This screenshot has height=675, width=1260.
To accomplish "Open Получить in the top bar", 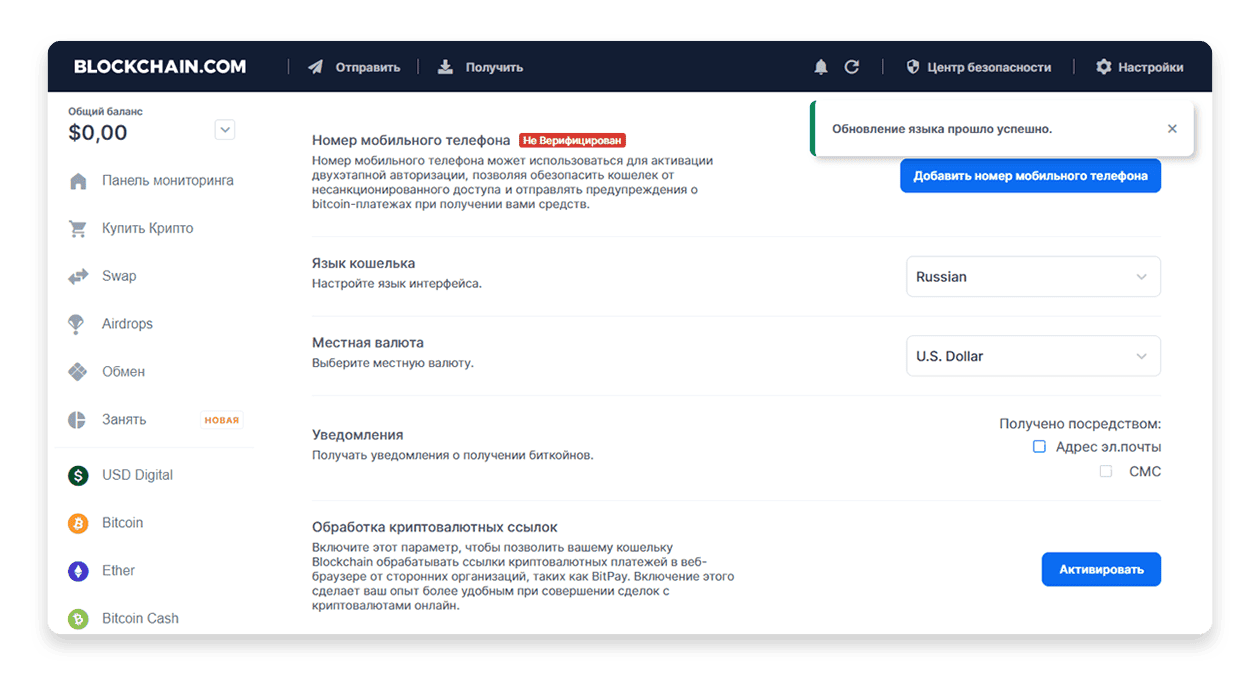I will pos(494,67).
